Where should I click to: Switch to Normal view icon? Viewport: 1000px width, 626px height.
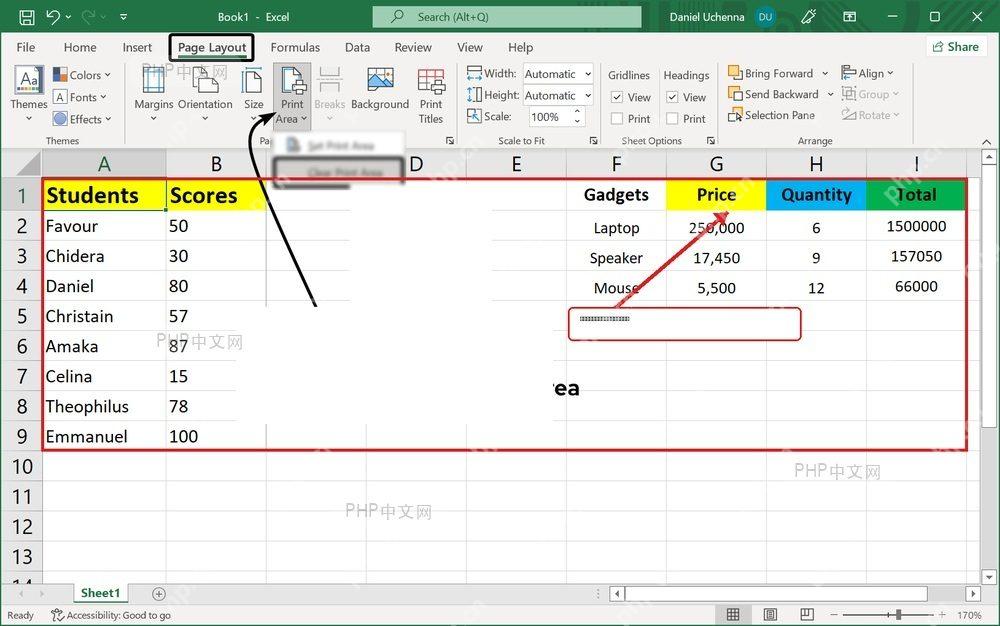click(733, 615)
